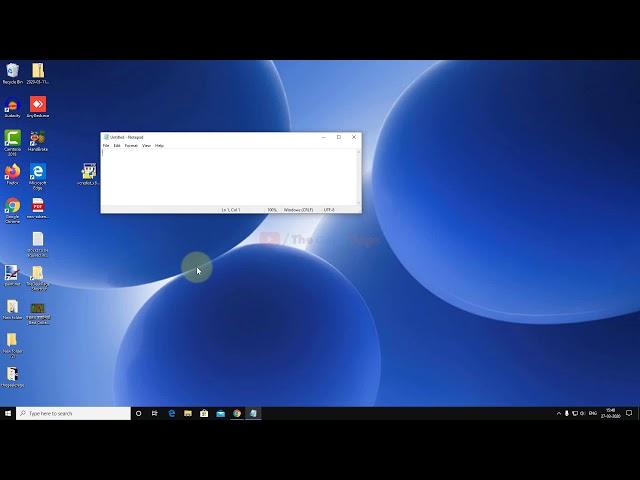Select the Firefox desktop shortcut
Screen dimensions: 640x480
[x=12, y=175]
